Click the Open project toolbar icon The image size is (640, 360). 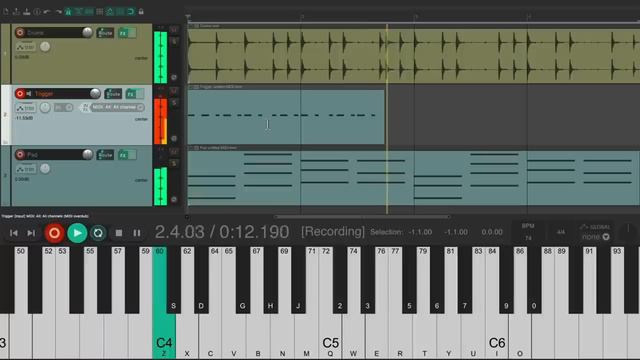16,12
